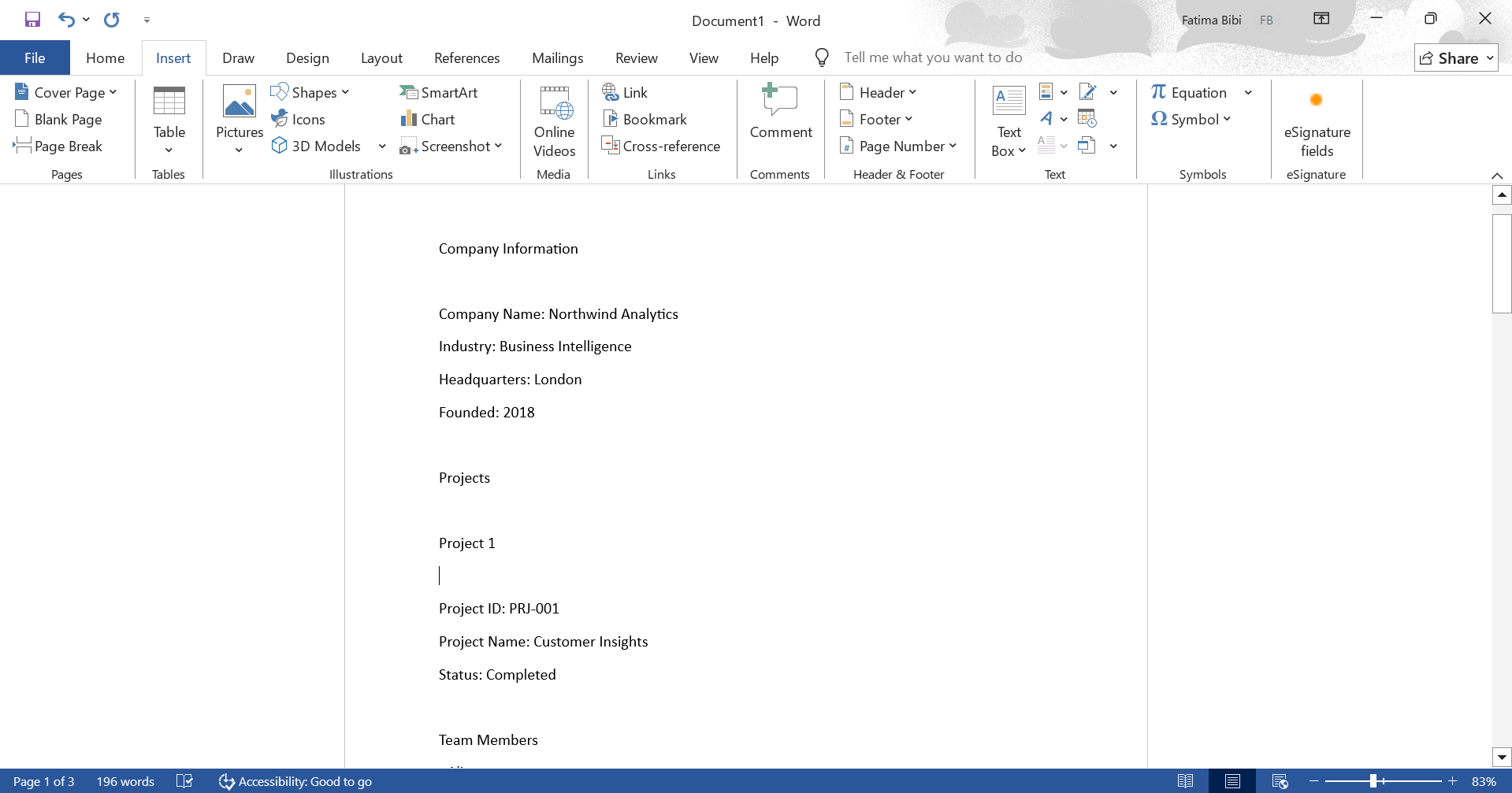Open the Page Number dropdown

tap(898, 146)
